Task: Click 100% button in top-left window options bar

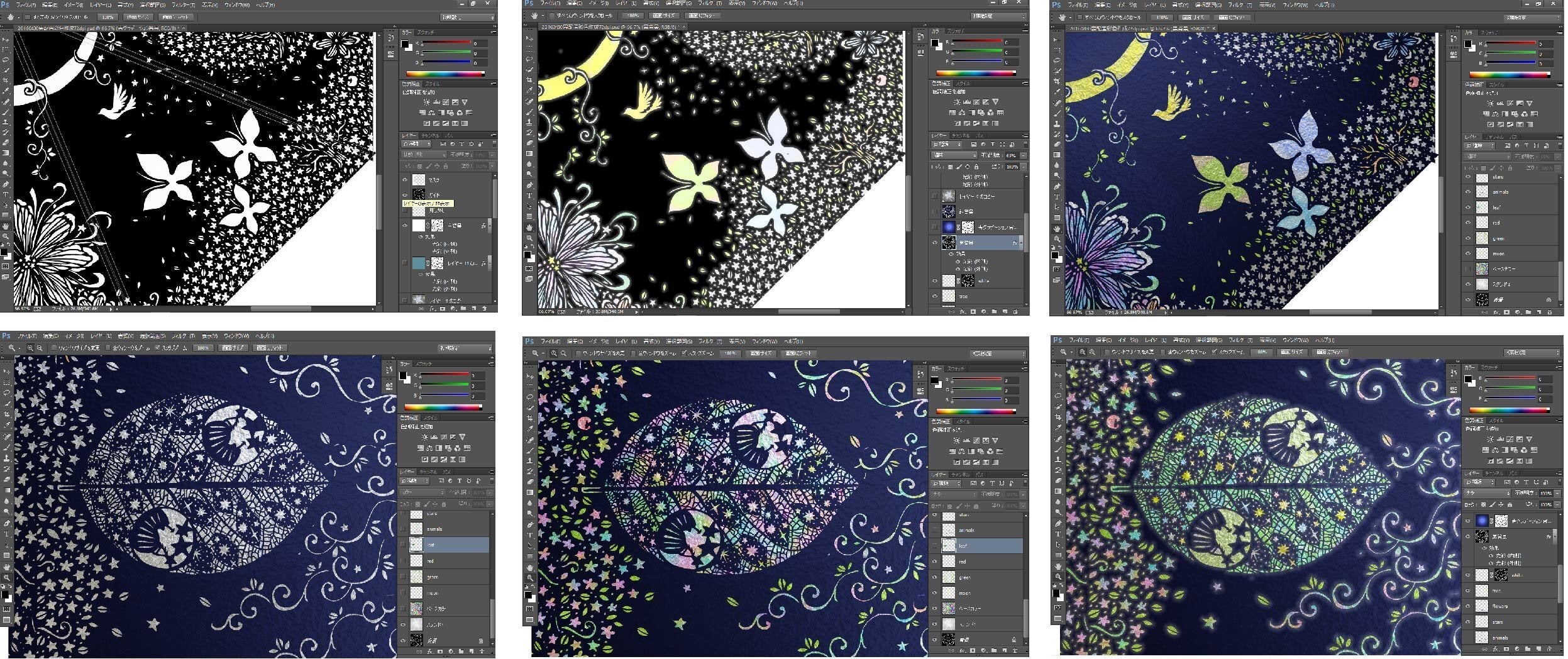Action: coord(108,17)
